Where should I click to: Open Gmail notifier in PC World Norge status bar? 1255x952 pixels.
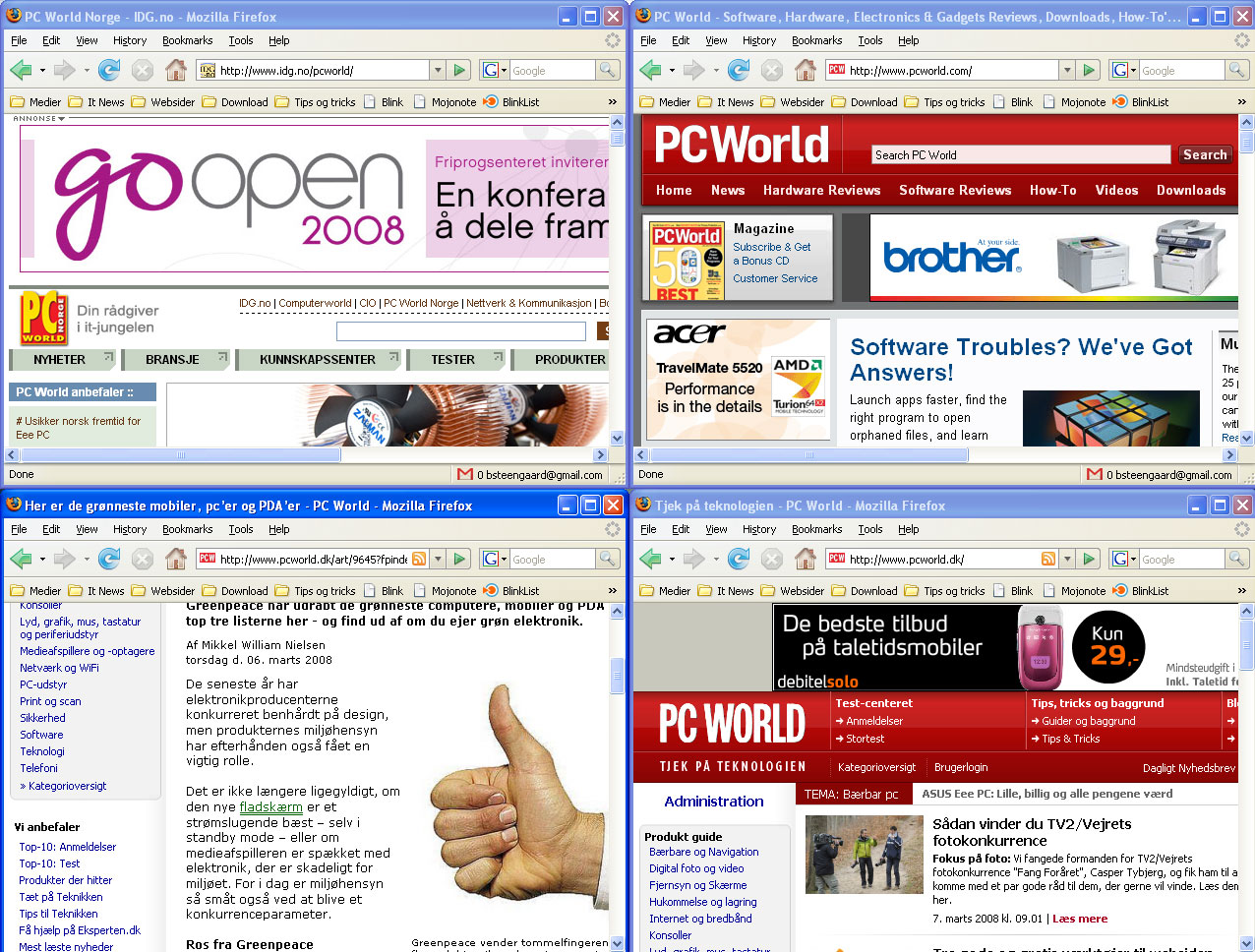[x=530, y=474]
